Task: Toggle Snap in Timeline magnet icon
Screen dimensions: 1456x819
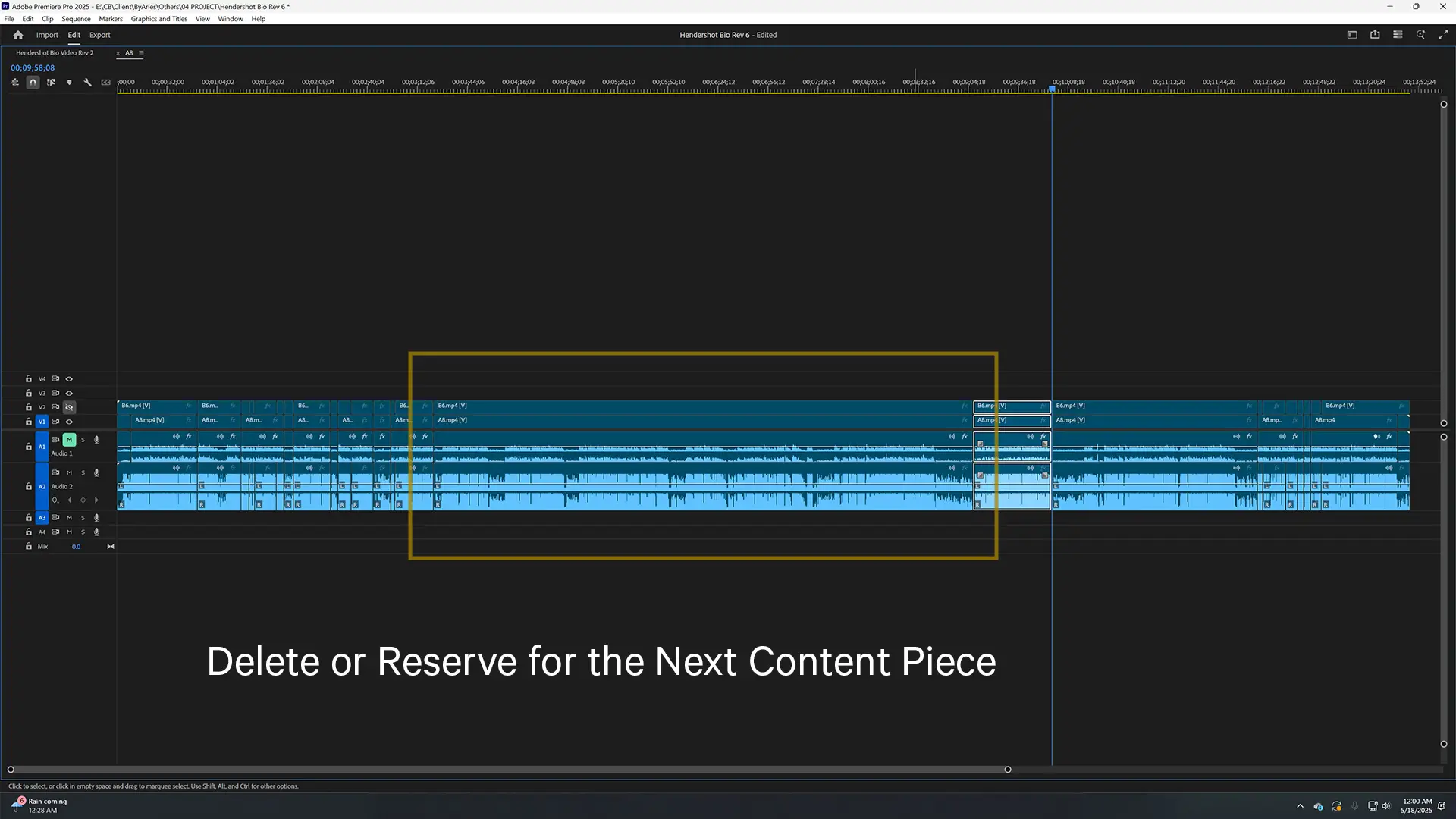Action: coord(33,83)
